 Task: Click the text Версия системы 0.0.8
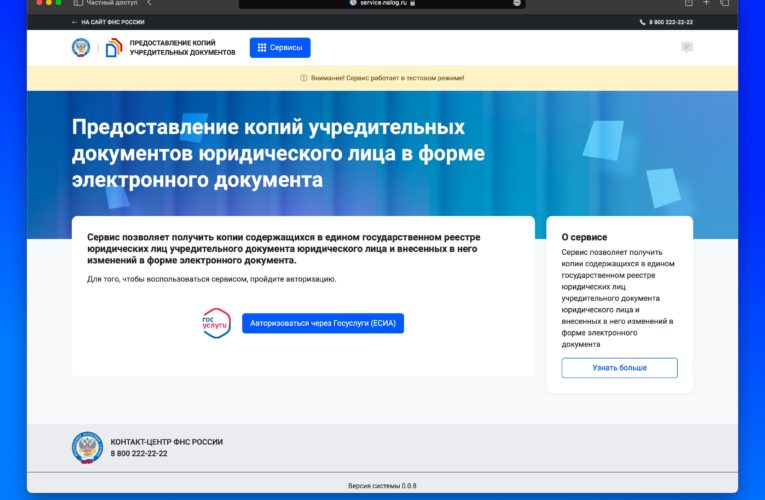coord(382,486)
